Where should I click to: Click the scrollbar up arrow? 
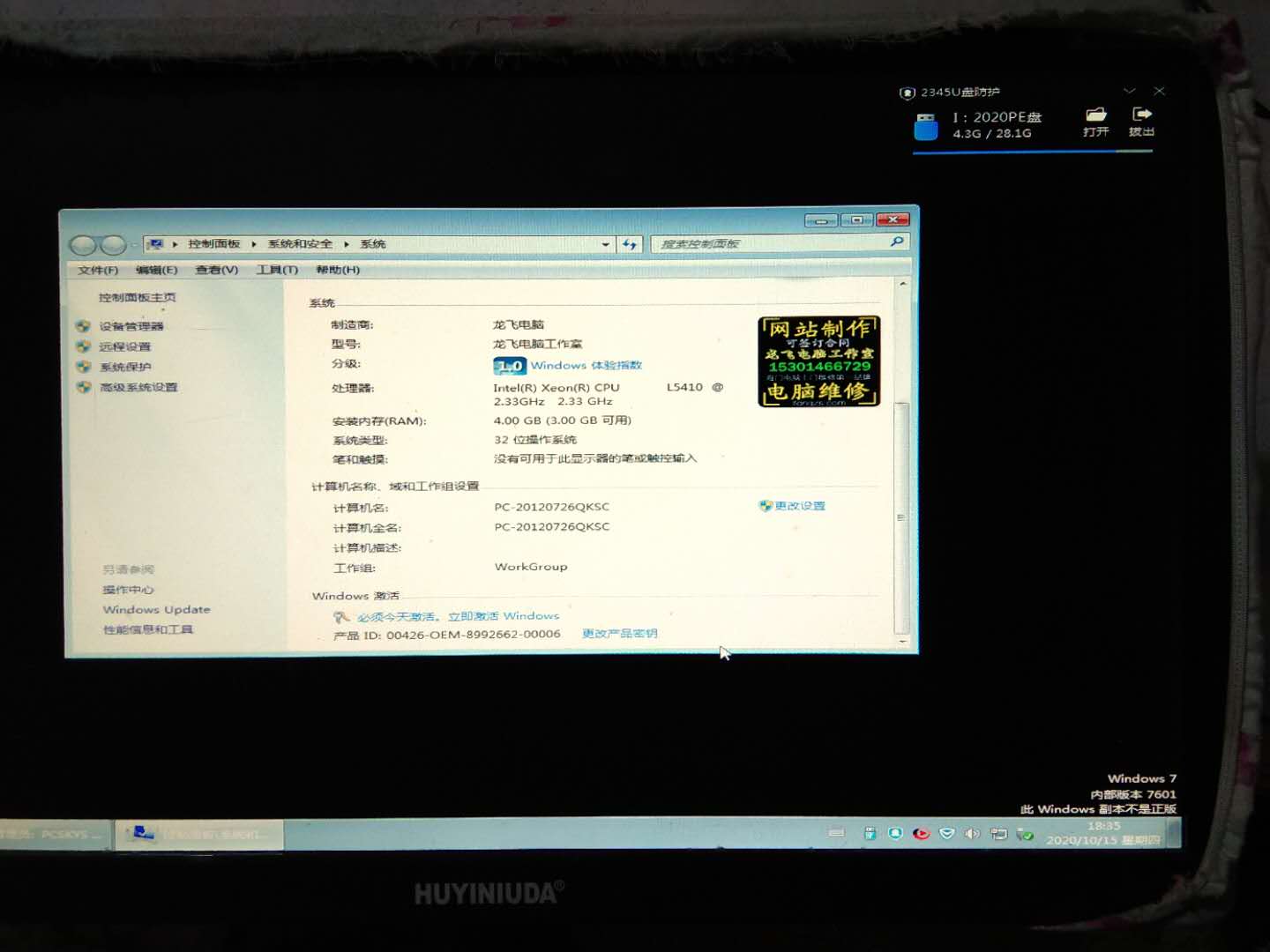[x=902, y=285]
